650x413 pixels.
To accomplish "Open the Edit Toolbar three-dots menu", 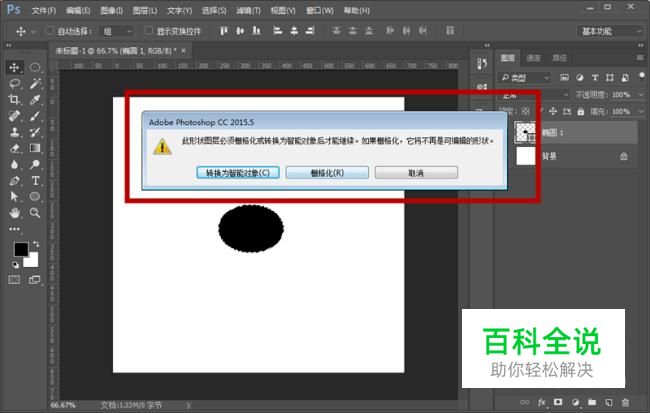I will [x=15, y=228].
